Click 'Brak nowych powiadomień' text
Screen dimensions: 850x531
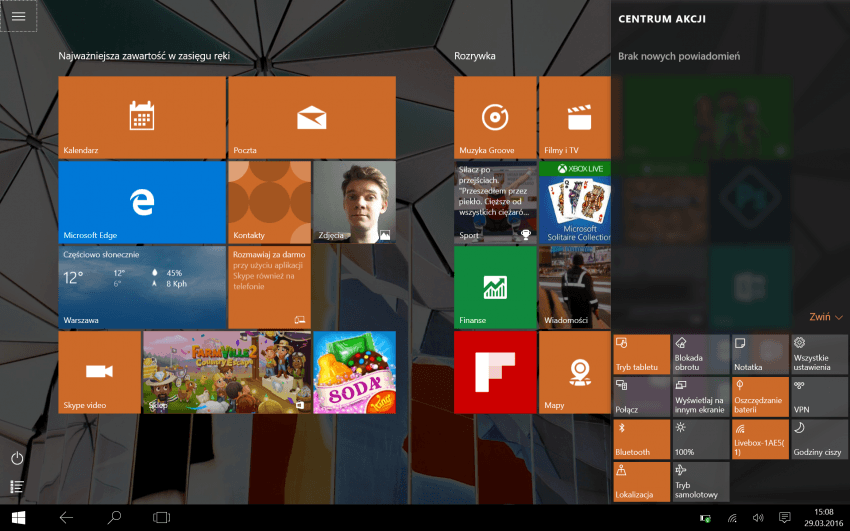pos(679,56)
